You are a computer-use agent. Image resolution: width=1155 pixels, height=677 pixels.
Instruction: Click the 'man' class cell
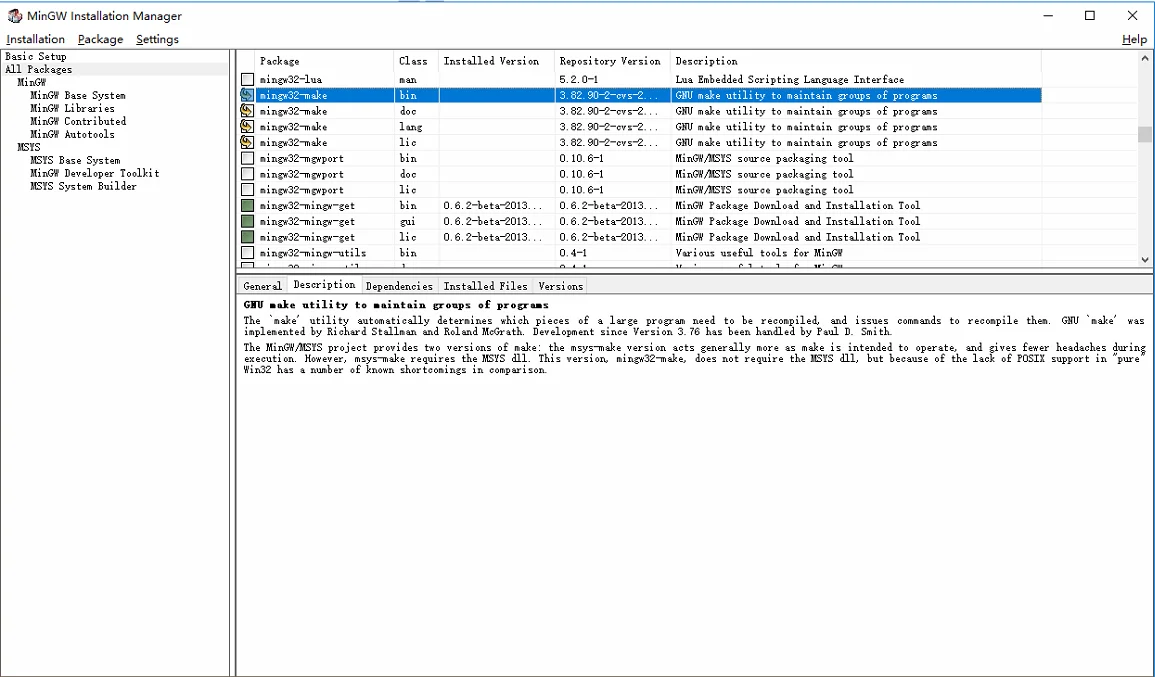coord(407,80)
